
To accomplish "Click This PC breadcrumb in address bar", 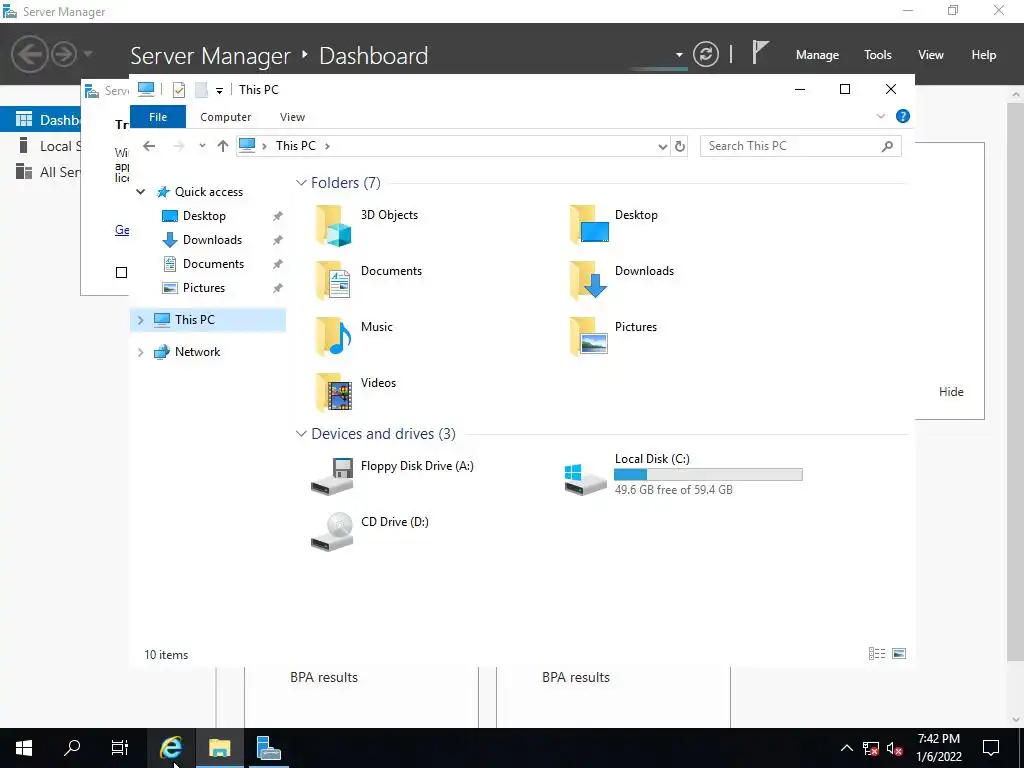I will click(296, 146).
